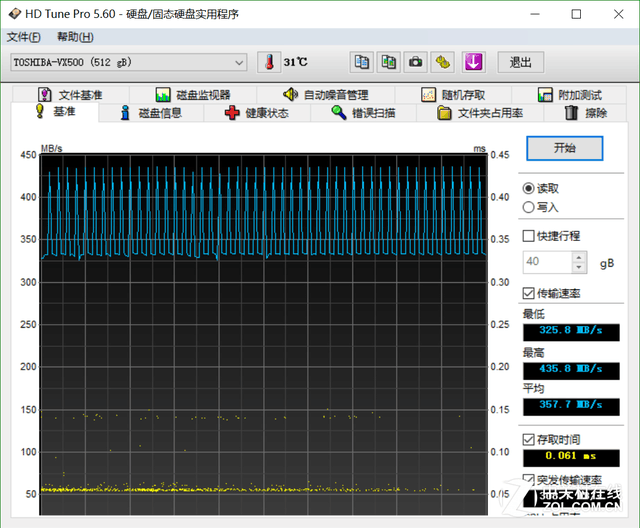The height and width of the screenshot is (528, 640).
Task: Open the 文件夹占用率 tab
Action: click(480, 113)
